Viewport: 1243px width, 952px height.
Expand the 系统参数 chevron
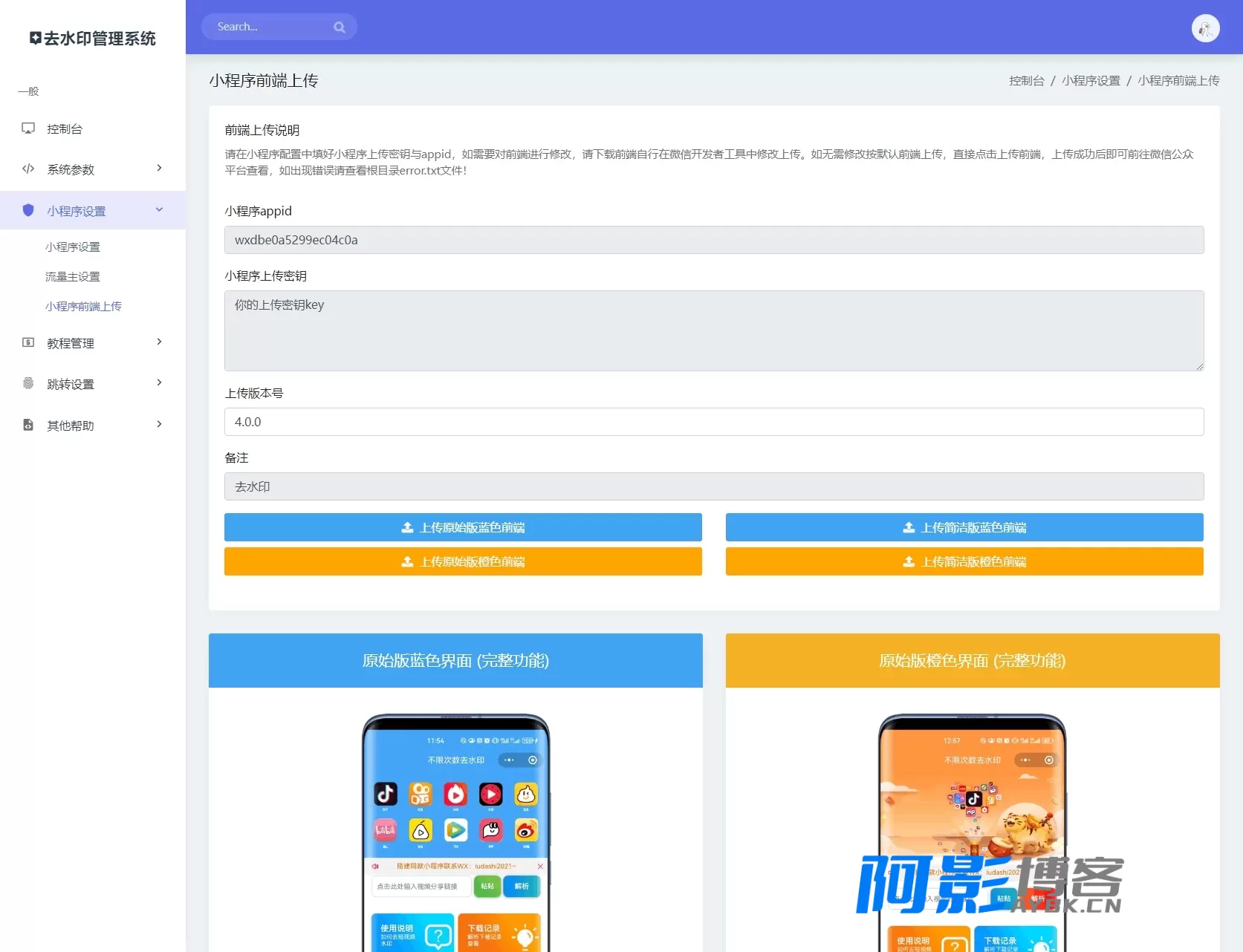159,168
